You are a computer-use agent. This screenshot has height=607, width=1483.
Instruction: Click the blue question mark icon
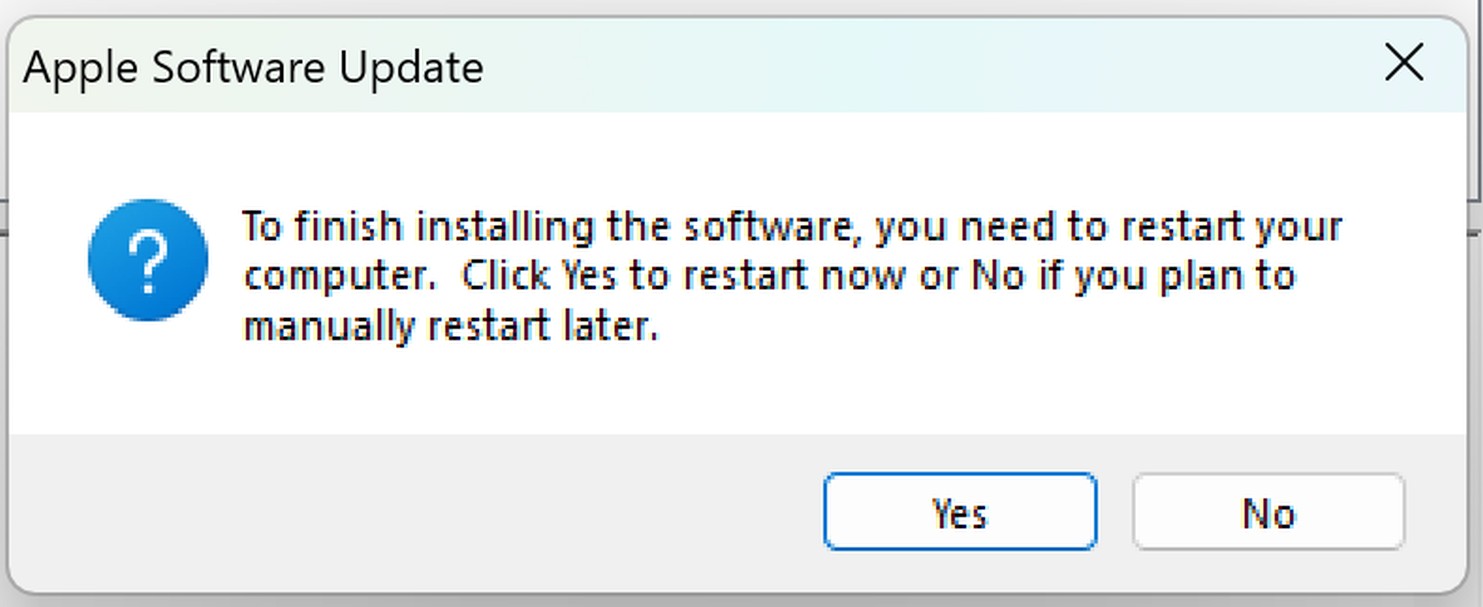148,260
